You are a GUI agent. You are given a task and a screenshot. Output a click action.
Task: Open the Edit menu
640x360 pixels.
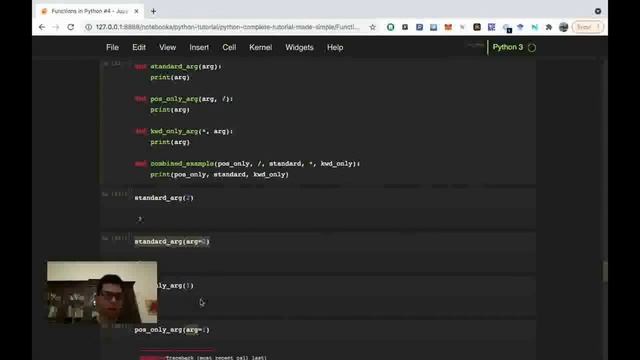point(139,47)
